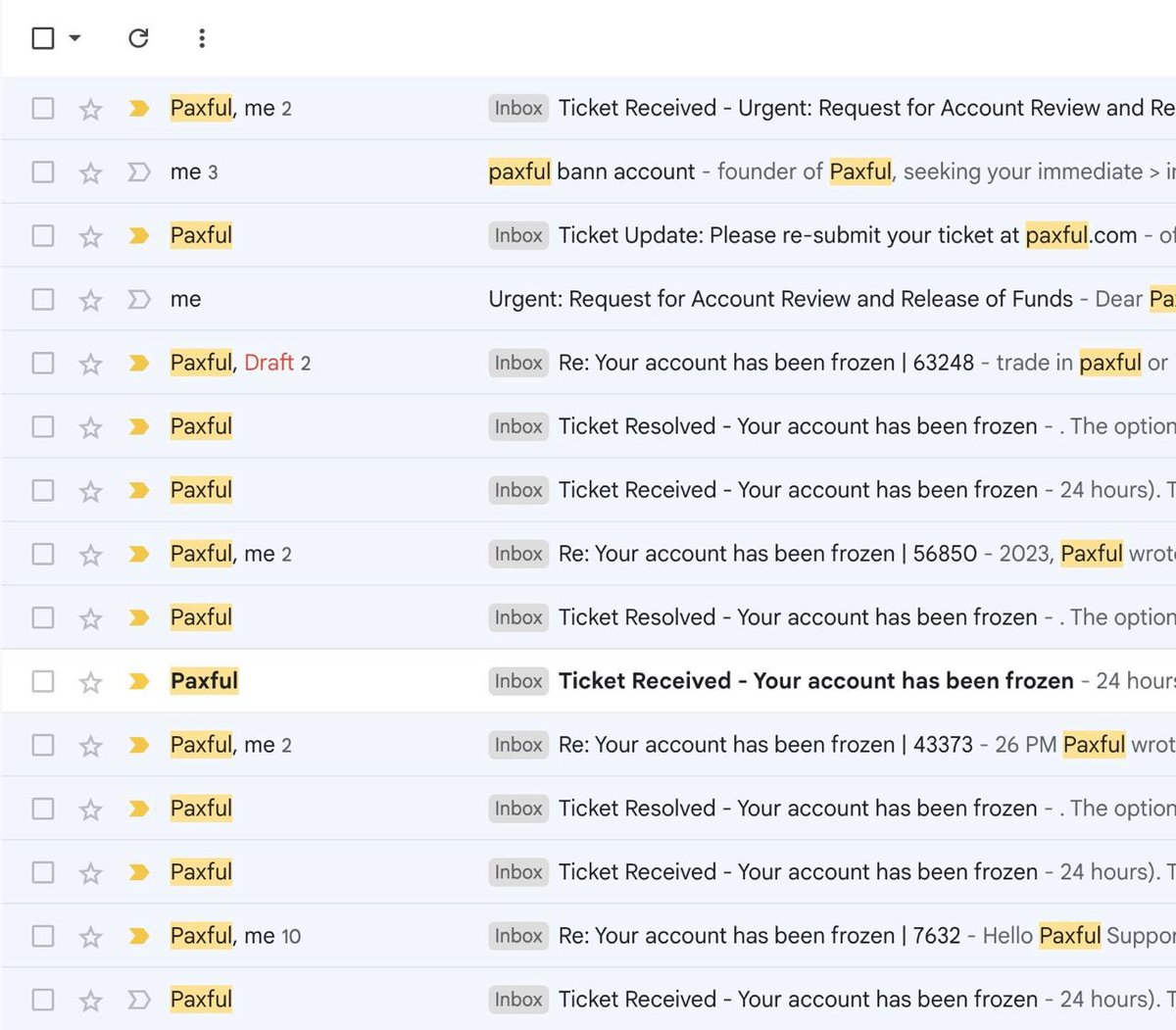Image resolution: width=1176 pixels, height=1030 pixels.
Task: Toggle importance marker on the 43373 email
Action: coord(139,745)
